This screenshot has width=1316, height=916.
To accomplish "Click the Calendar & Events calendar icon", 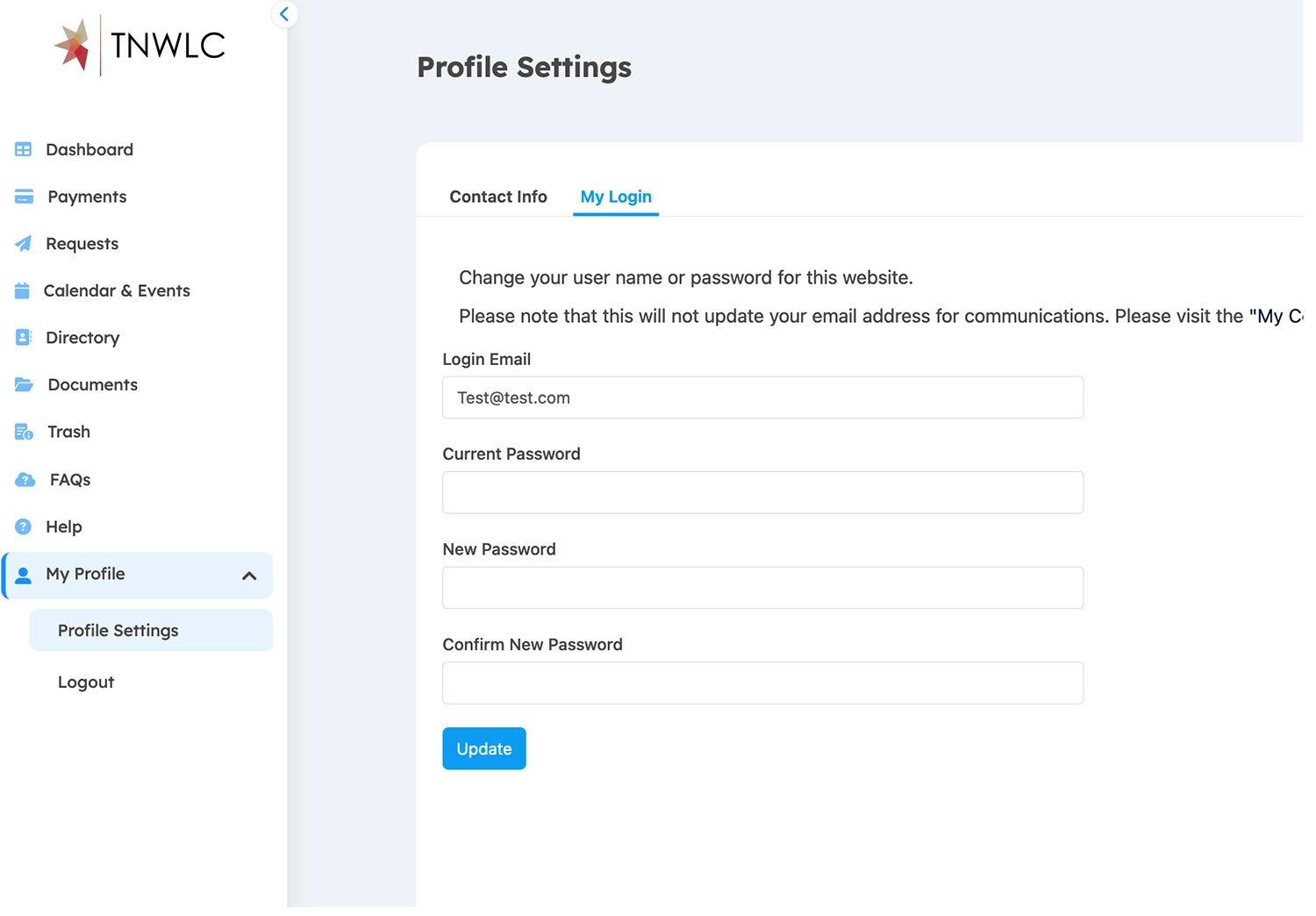I will [23, 291].
